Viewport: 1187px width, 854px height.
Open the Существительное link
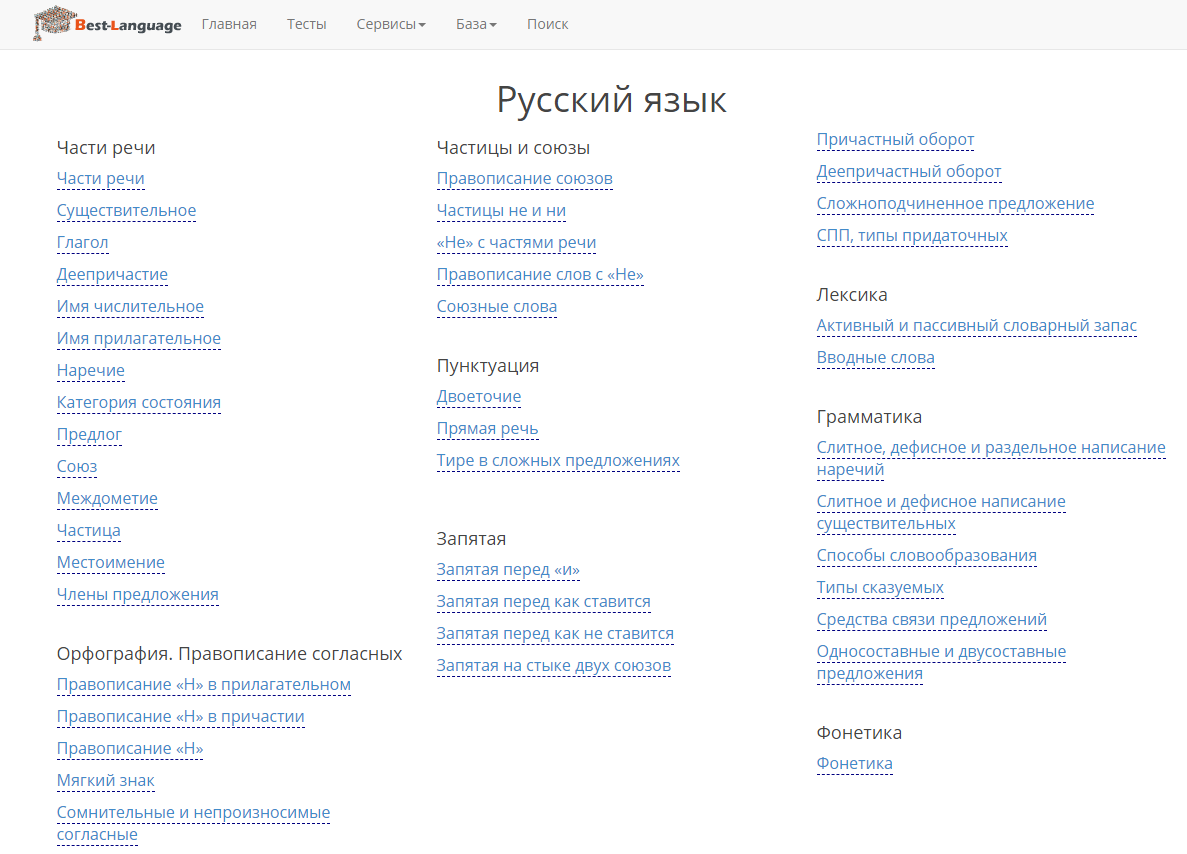(126, 211)
